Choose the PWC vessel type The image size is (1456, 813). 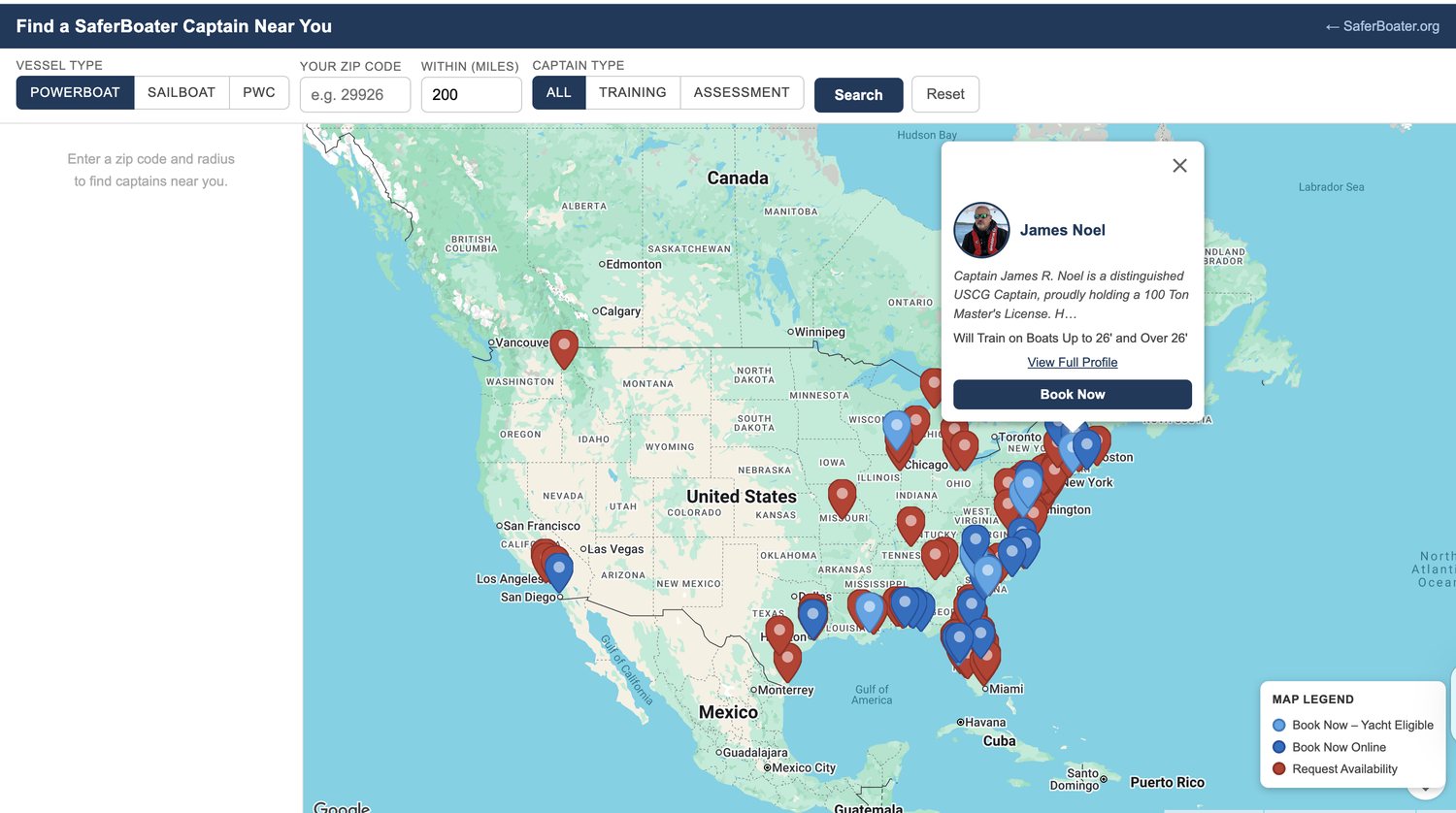click(259, 92)
